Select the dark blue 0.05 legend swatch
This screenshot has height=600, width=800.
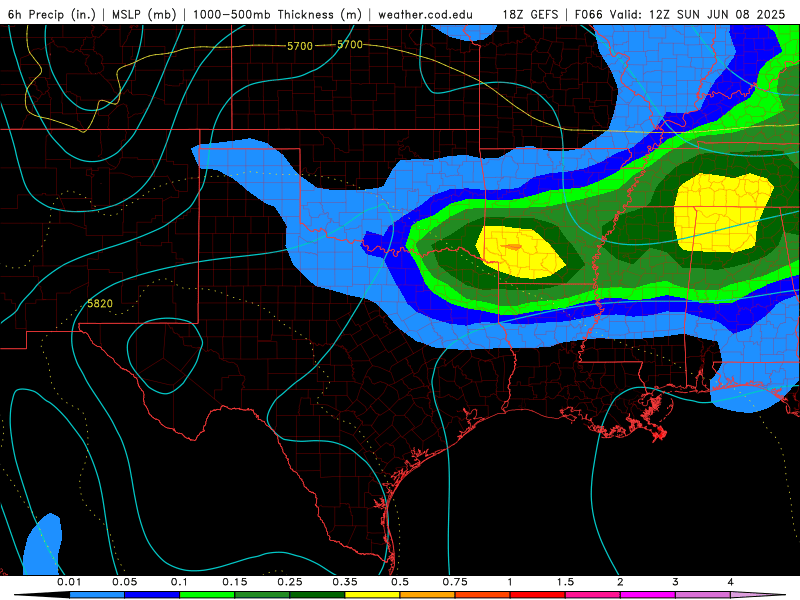152,595
